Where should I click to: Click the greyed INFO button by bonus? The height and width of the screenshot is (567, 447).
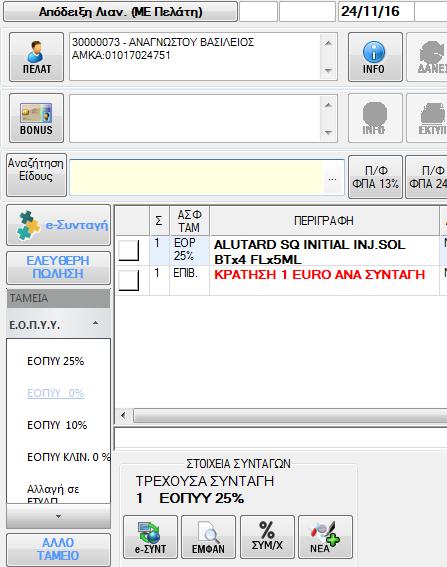pyautogui.click(x=375, y=118)
